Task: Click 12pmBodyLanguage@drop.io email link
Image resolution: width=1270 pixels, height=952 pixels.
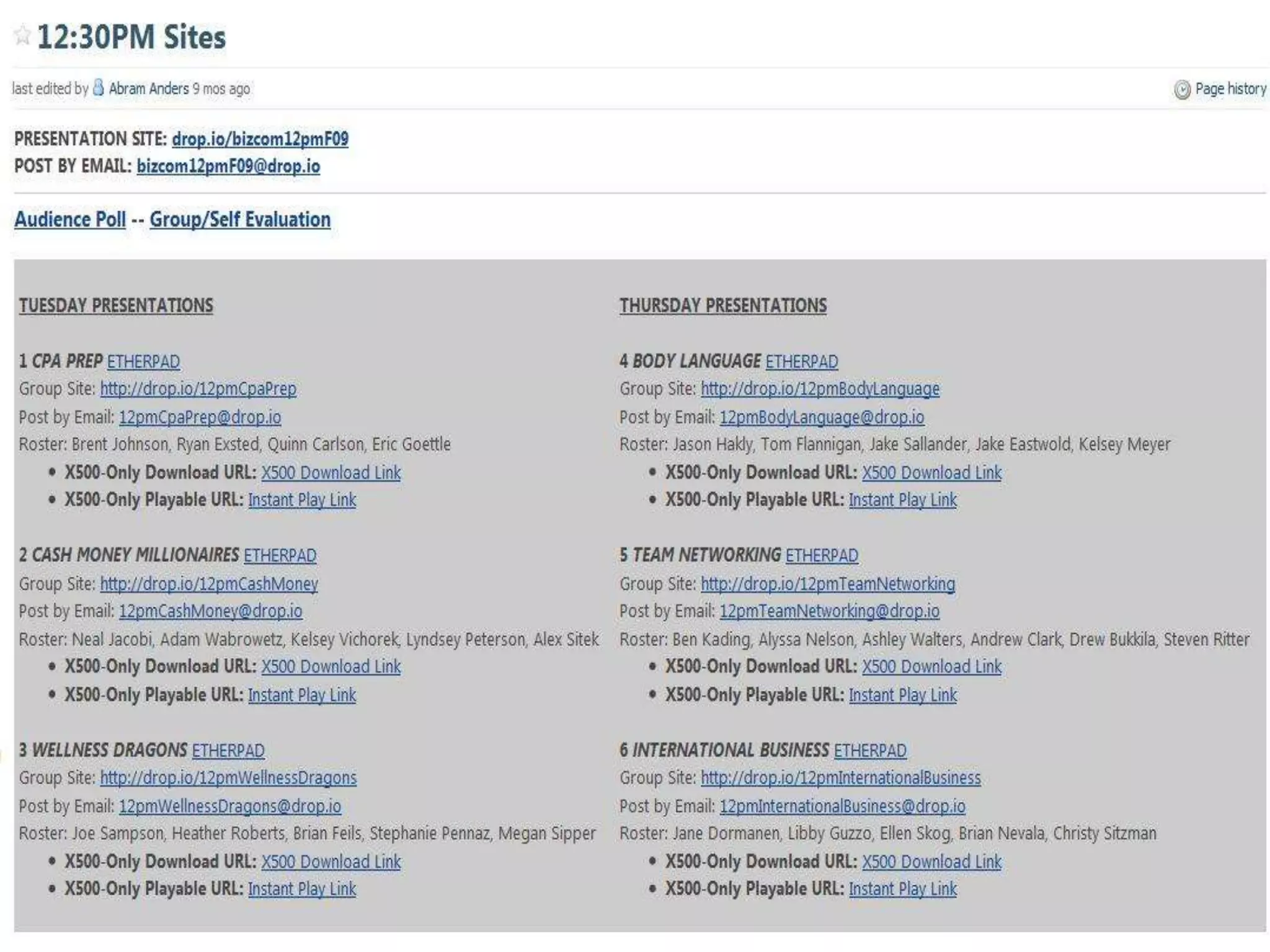Action: [822, 418]
